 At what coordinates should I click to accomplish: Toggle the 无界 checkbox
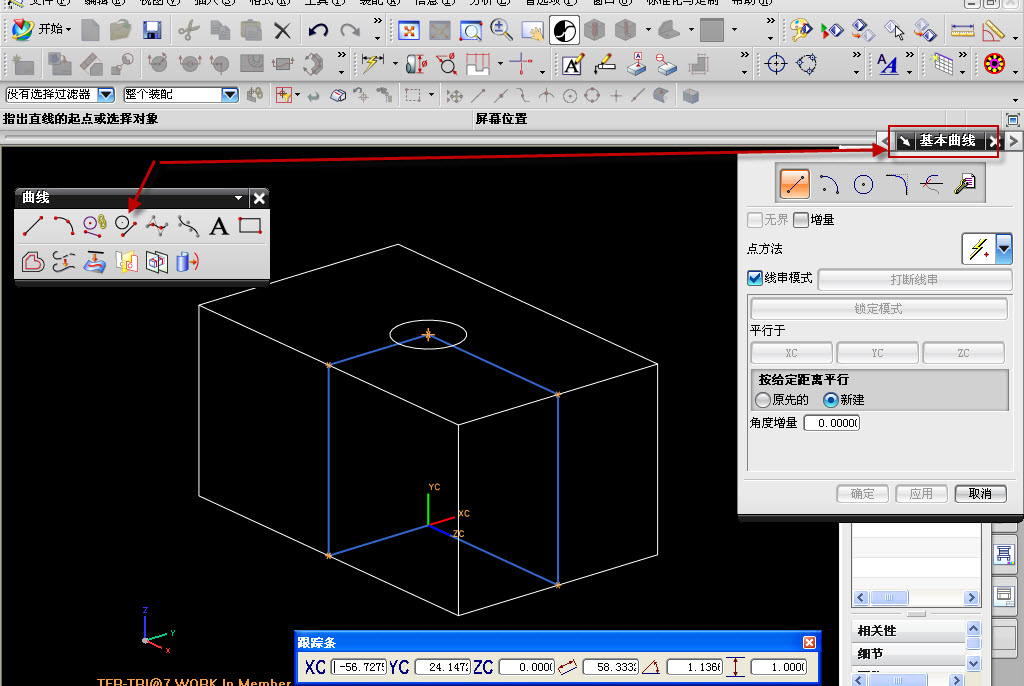click(755, 220)
